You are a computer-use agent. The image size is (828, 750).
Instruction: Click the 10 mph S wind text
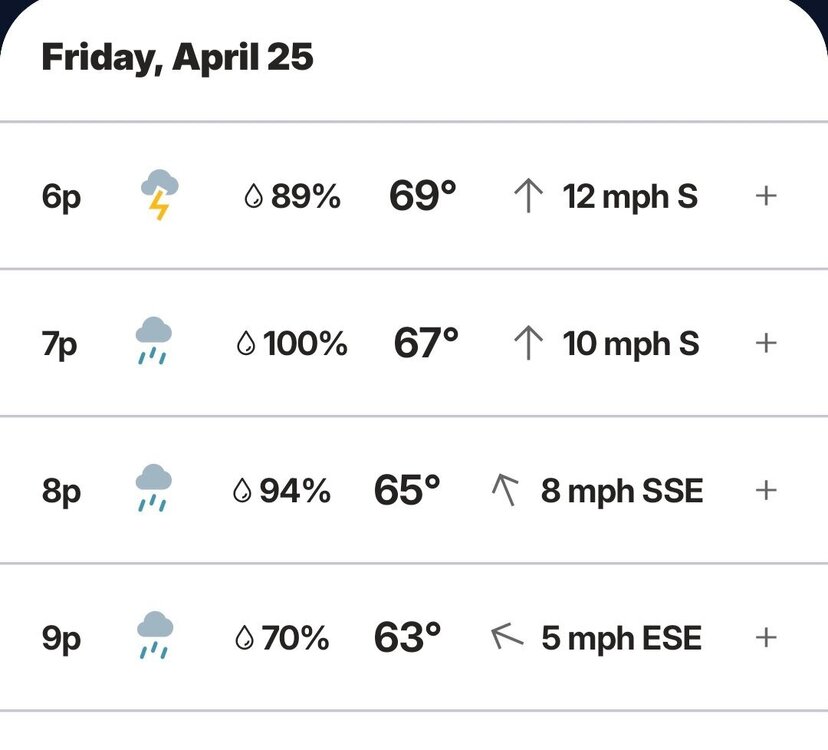pos(631,343)
